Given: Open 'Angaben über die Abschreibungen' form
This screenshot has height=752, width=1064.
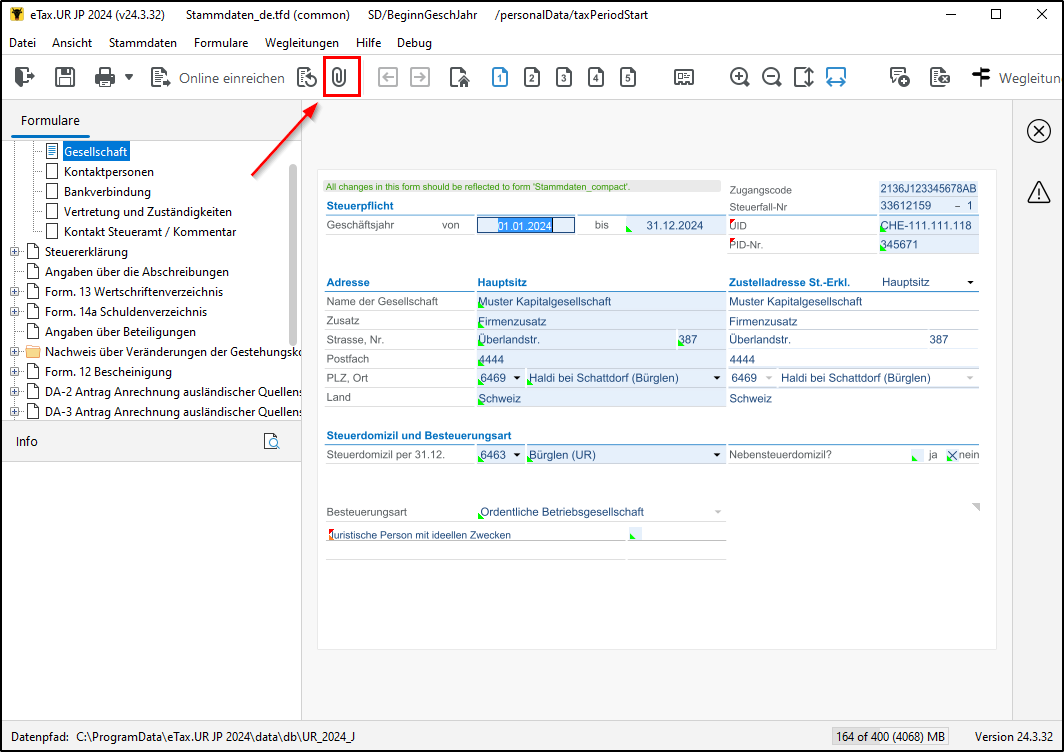Looking at the screenshot, I should pyautogui.click(x=136, y=272).
